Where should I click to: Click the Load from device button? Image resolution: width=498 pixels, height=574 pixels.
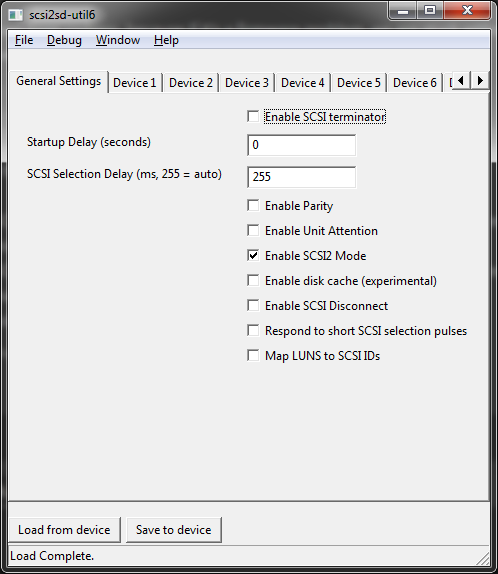click(x=64, y=530)
